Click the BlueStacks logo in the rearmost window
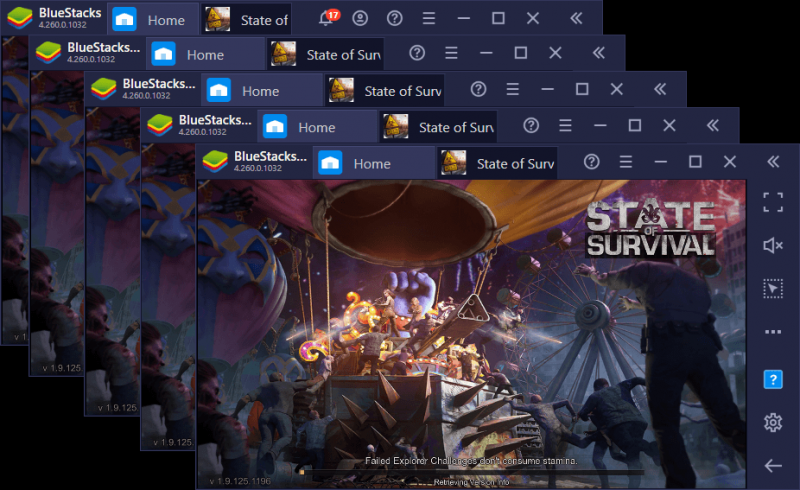This screenshot has width=800, height=490. 20,19
